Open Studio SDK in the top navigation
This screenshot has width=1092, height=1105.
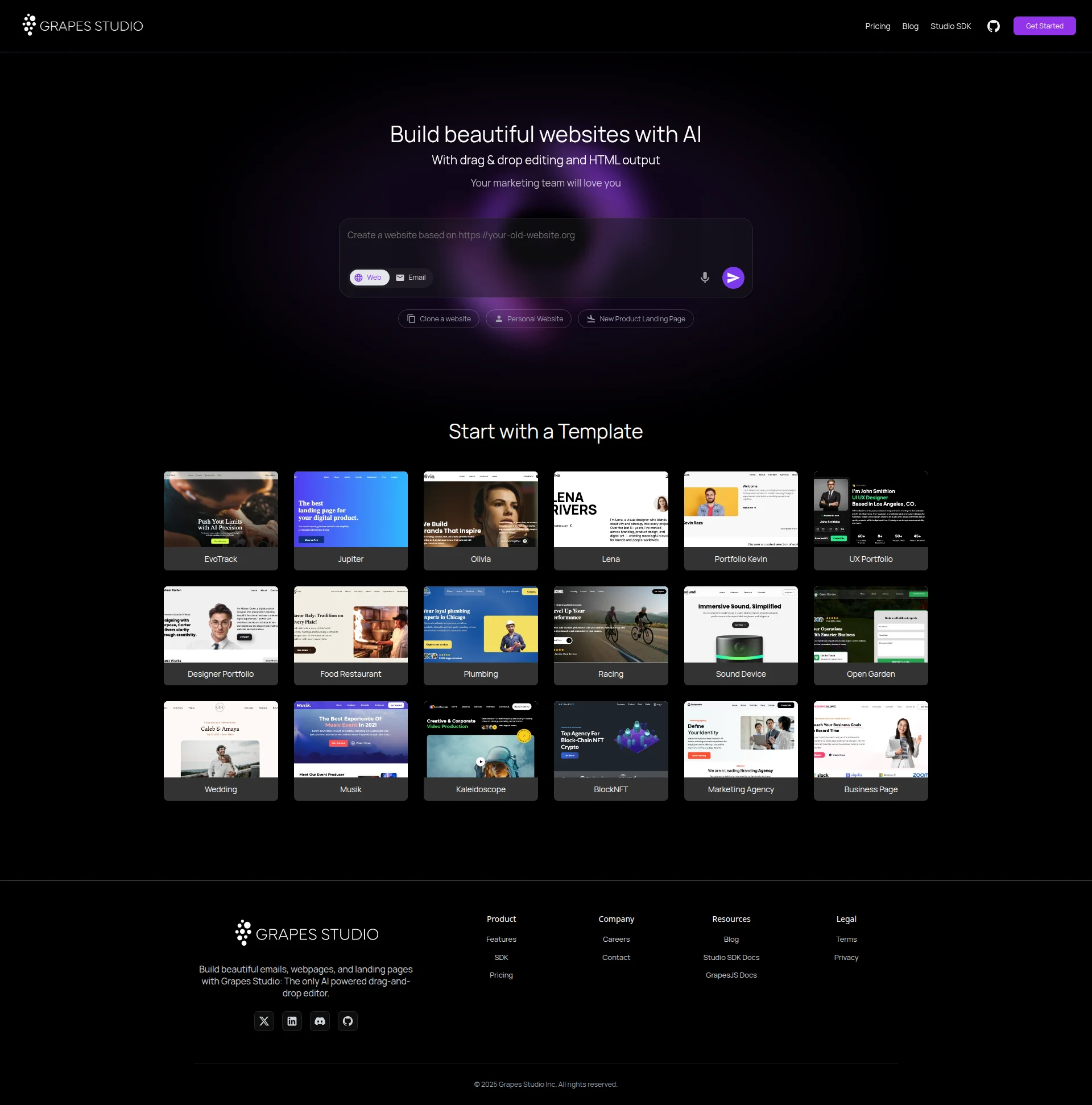pyautogui.click(x=951, y=26)
